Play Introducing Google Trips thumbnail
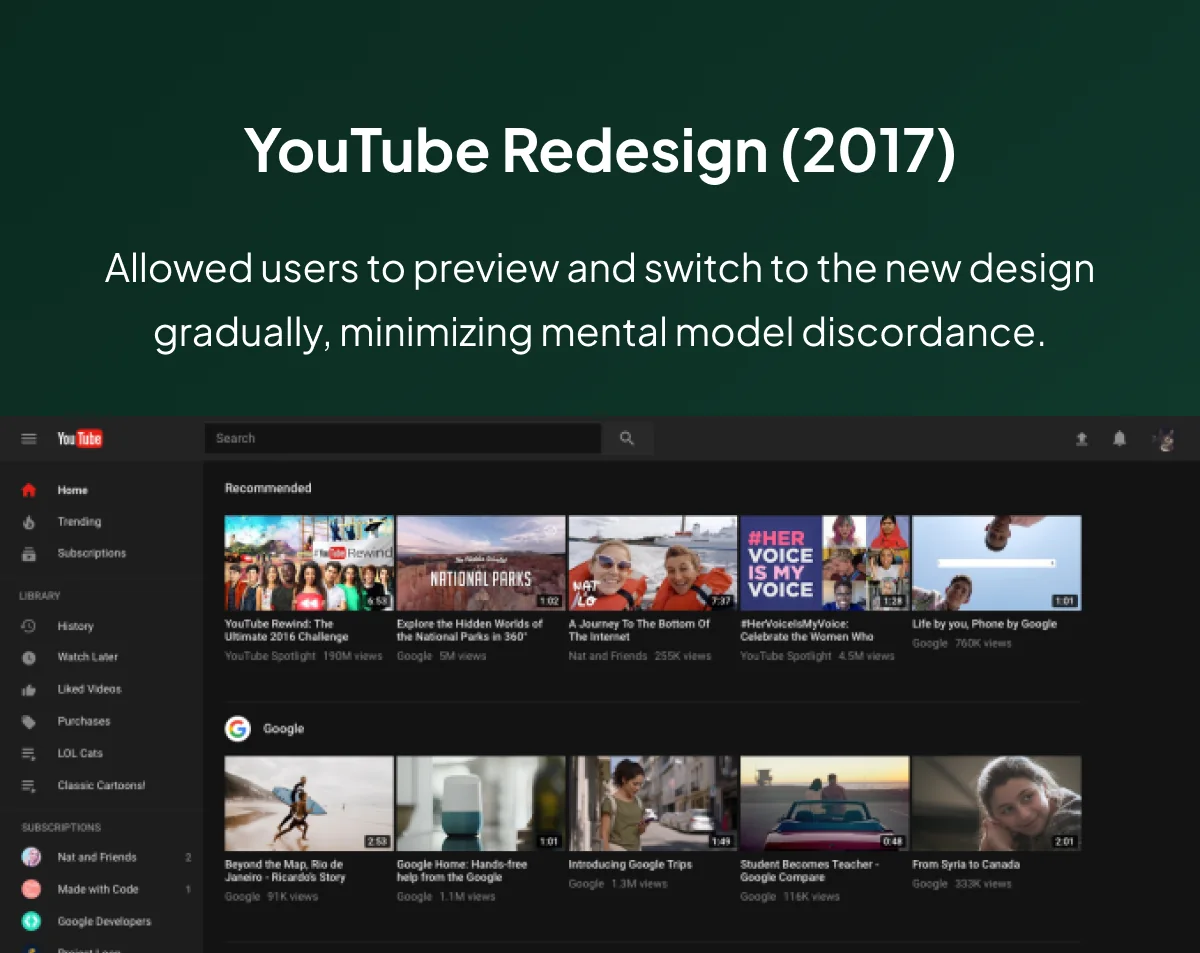The image size is (1200, 953). (653, 803)
